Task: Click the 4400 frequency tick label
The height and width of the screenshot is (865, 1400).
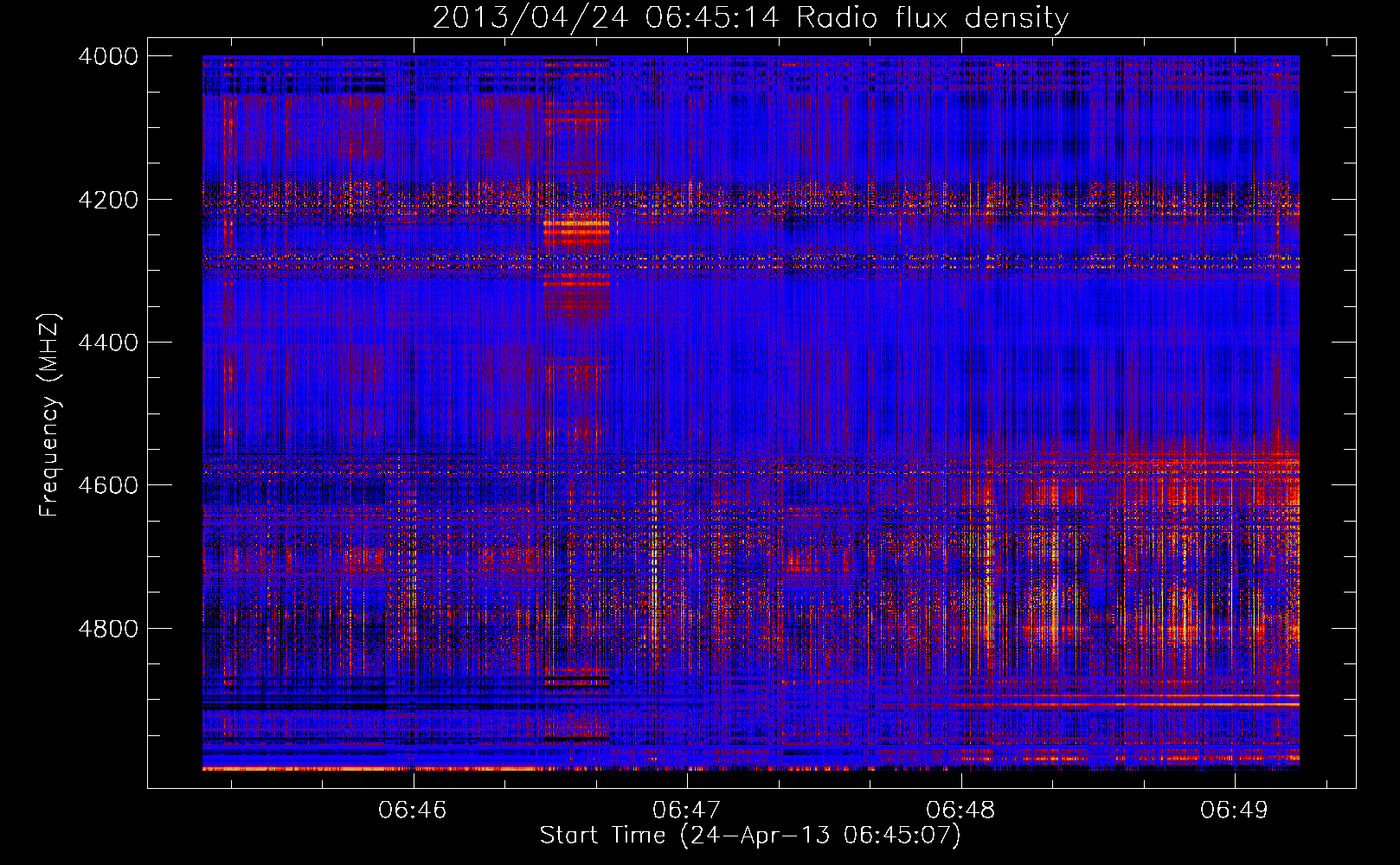Action: point(108,343)
